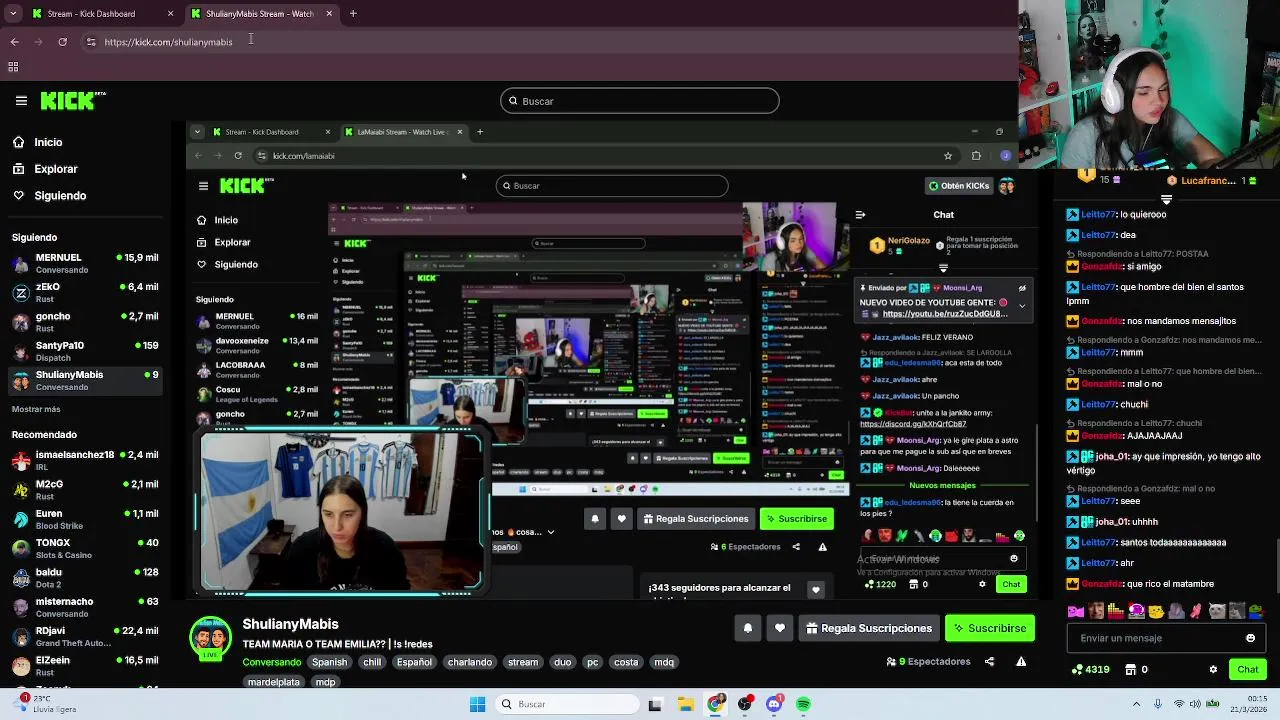Show hidden system tray icons
The width and height of the screenshot is (1280, 720).
click(x=1136, y=704)
